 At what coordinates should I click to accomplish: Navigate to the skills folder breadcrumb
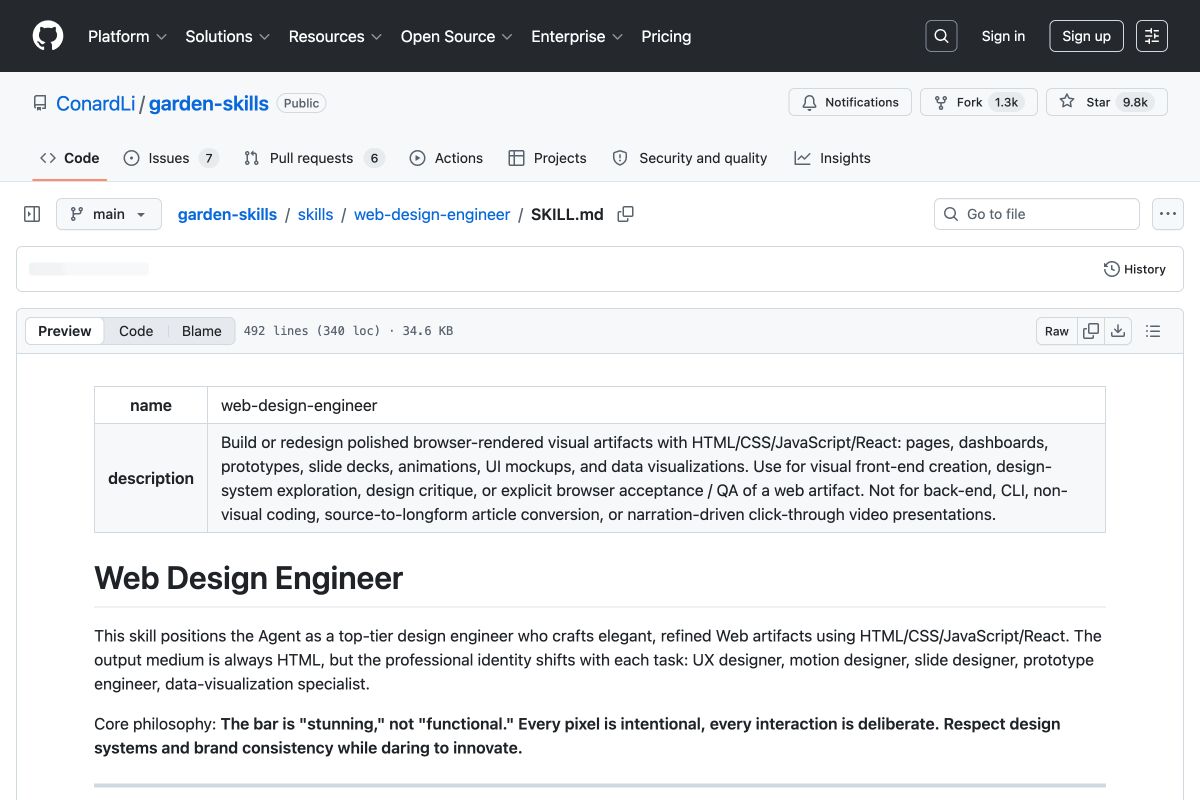coord(315,214)
